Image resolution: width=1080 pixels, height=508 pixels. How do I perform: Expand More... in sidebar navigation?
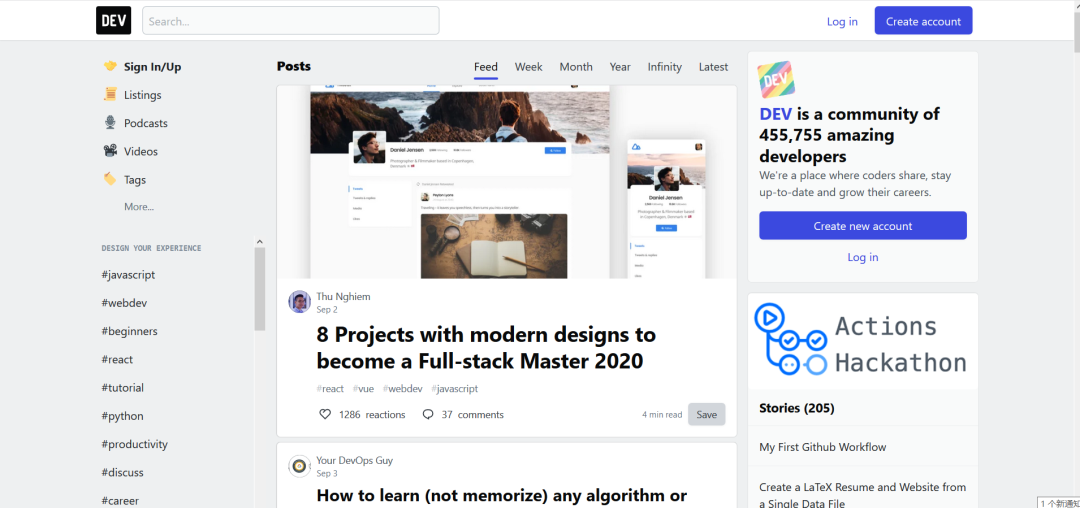[139, 207]
